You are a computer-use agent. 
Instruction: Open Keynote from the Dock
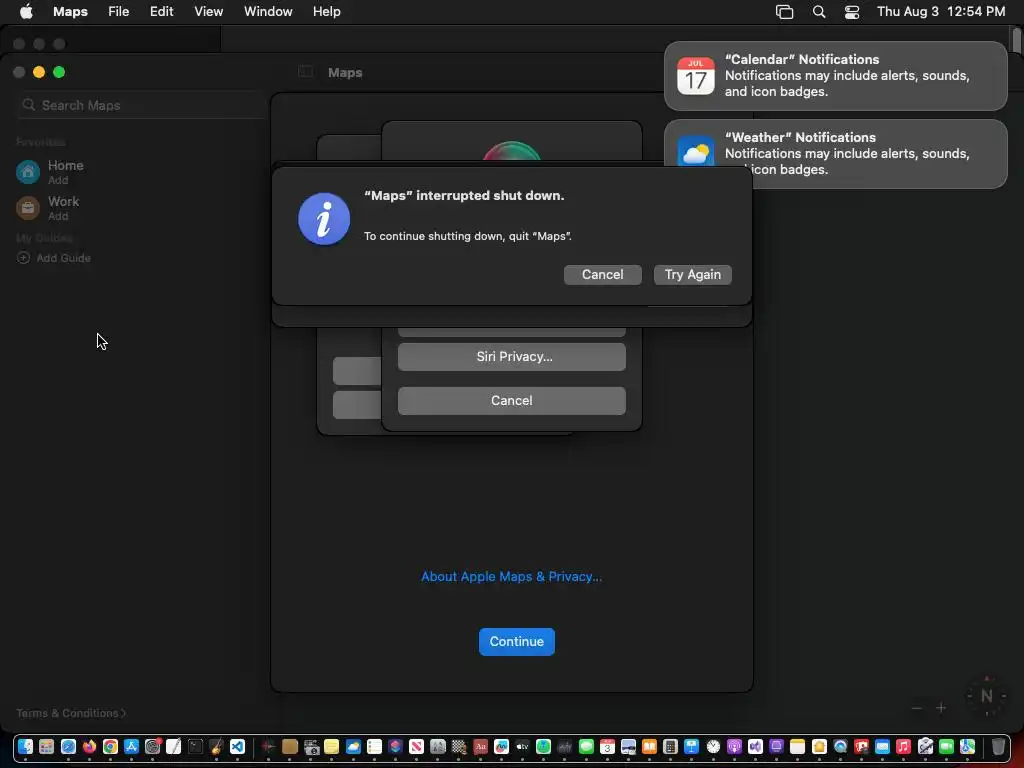point(692,746)
